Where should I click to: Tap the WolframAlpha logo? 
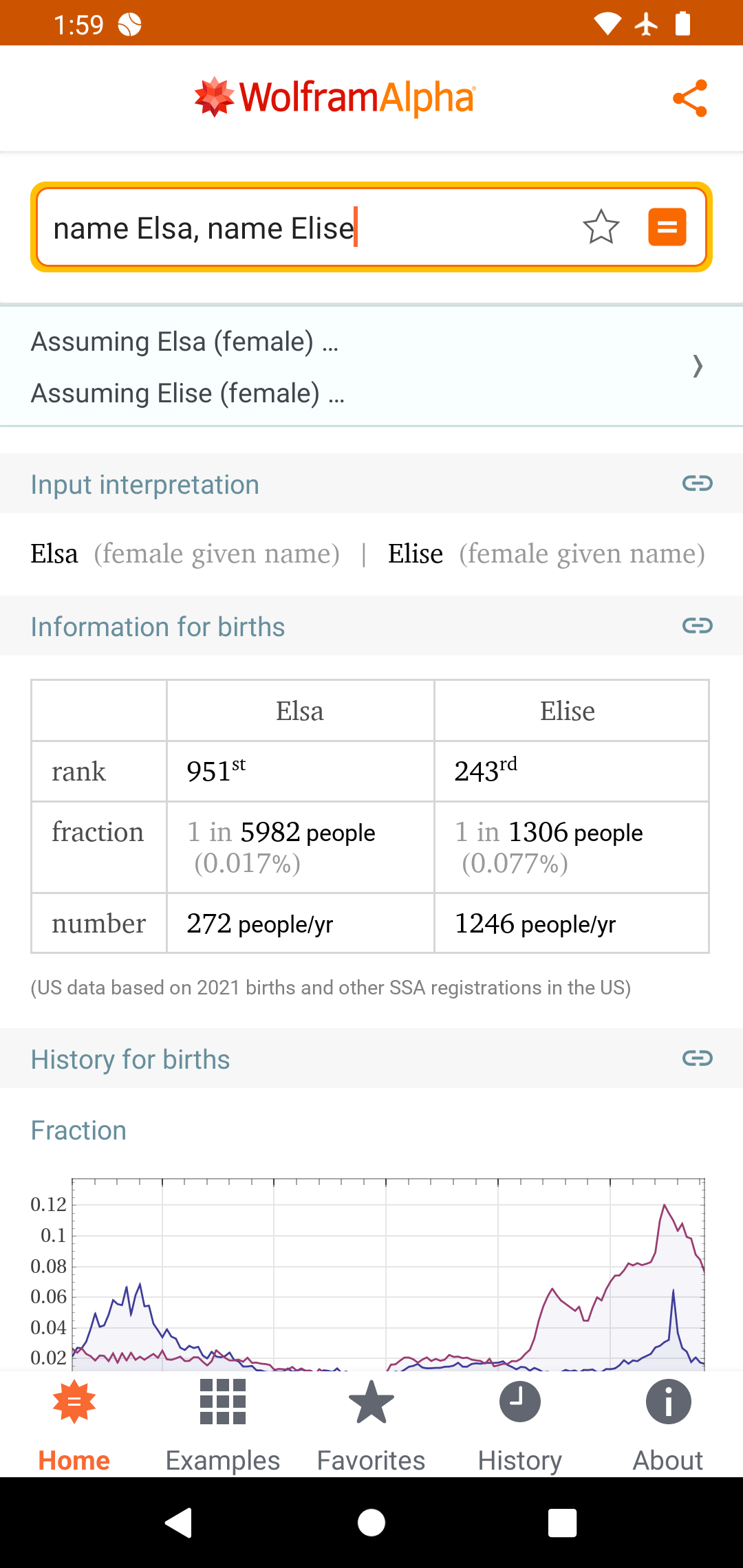coord(335,98)
